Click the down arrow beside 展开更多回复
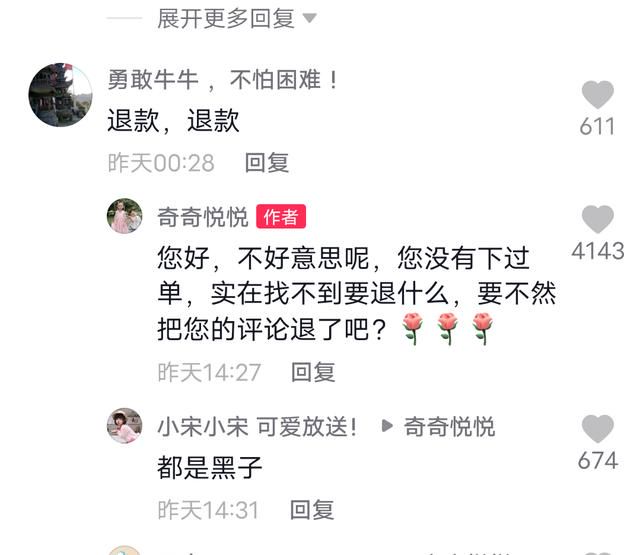This screenshot has height=555, width=640. coord(309,18)
